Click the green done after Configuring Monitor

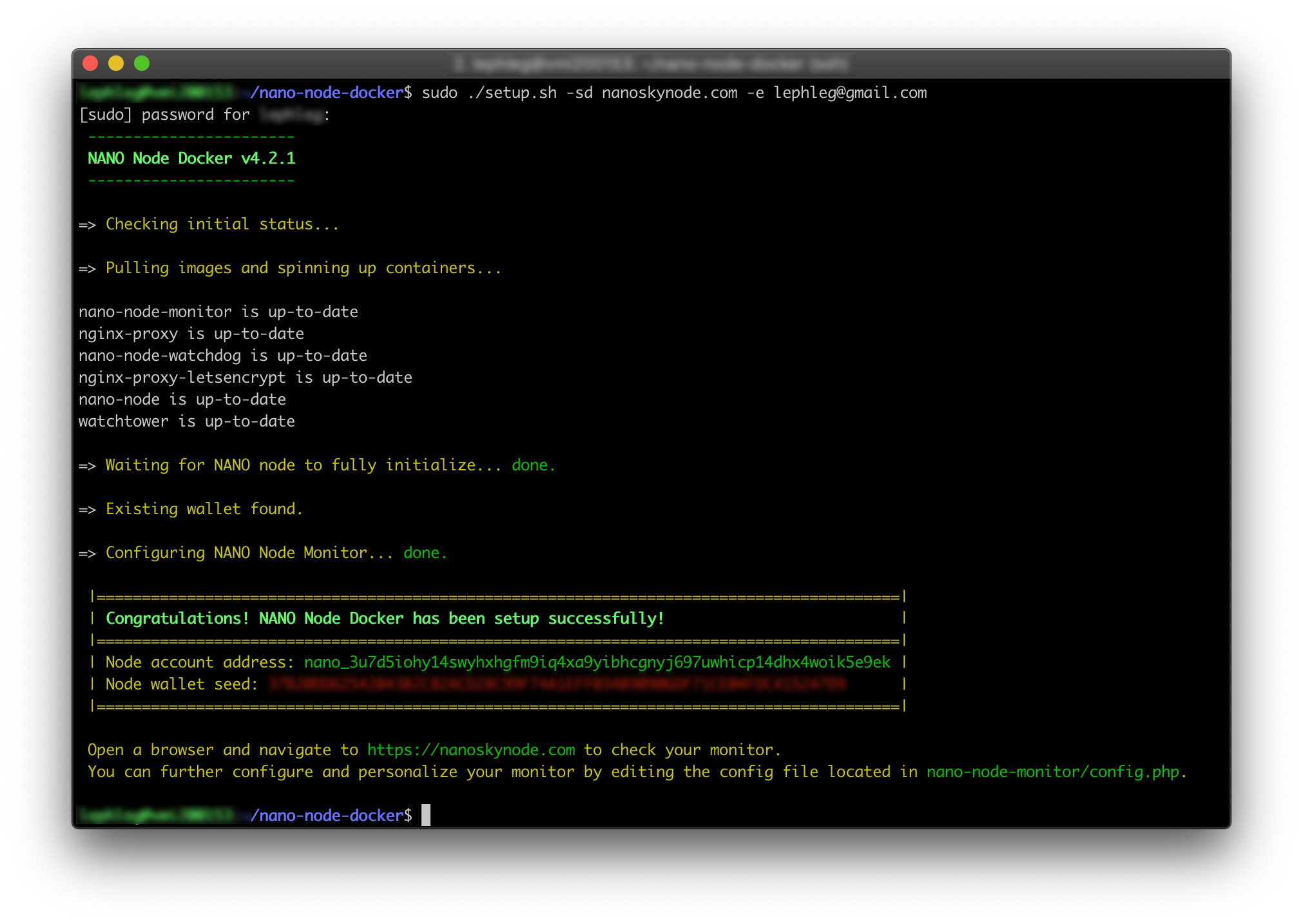[x=425, y=553]
